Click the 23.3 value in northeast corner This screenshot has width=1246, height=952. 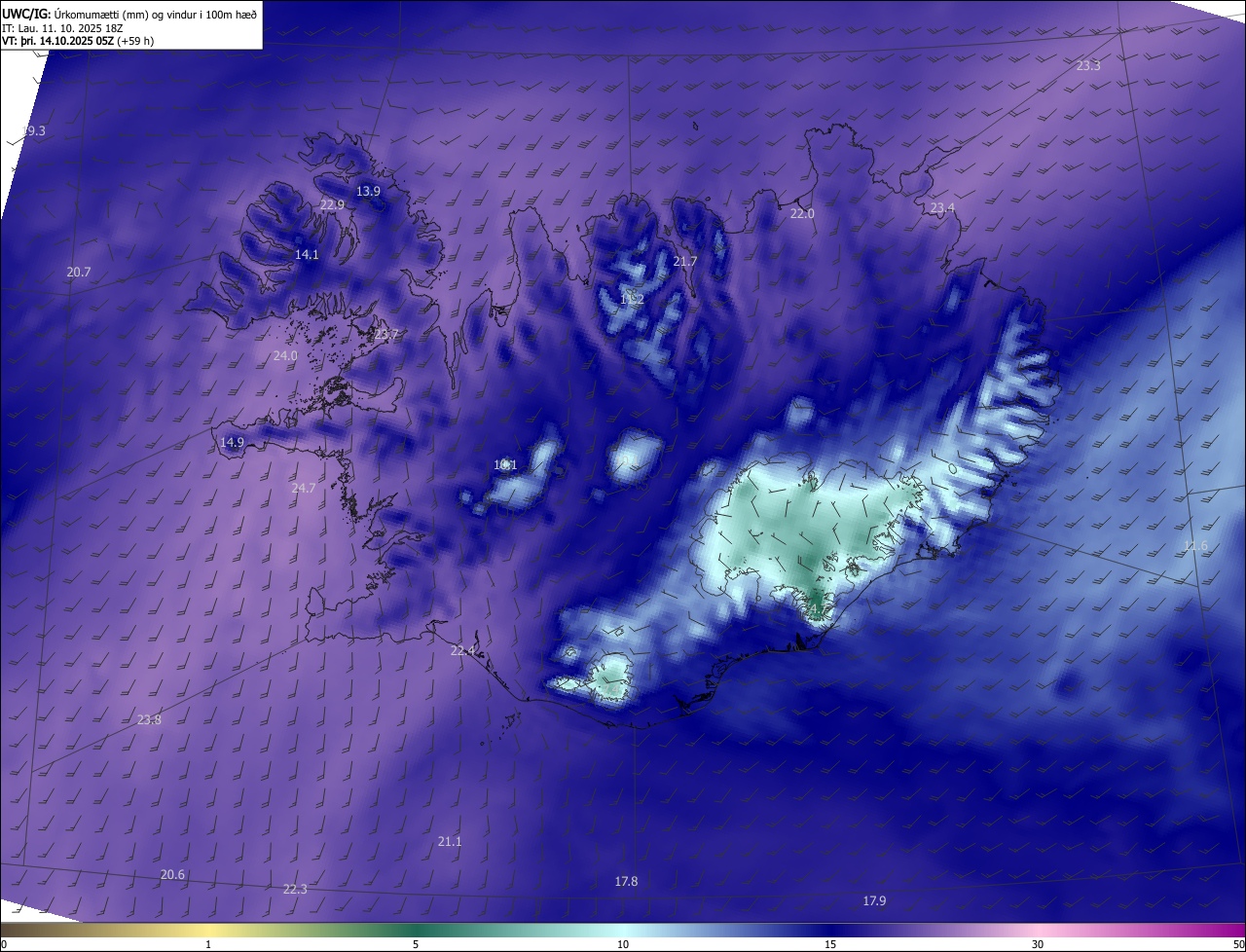pyautogui.click(x=1088, y=65)
